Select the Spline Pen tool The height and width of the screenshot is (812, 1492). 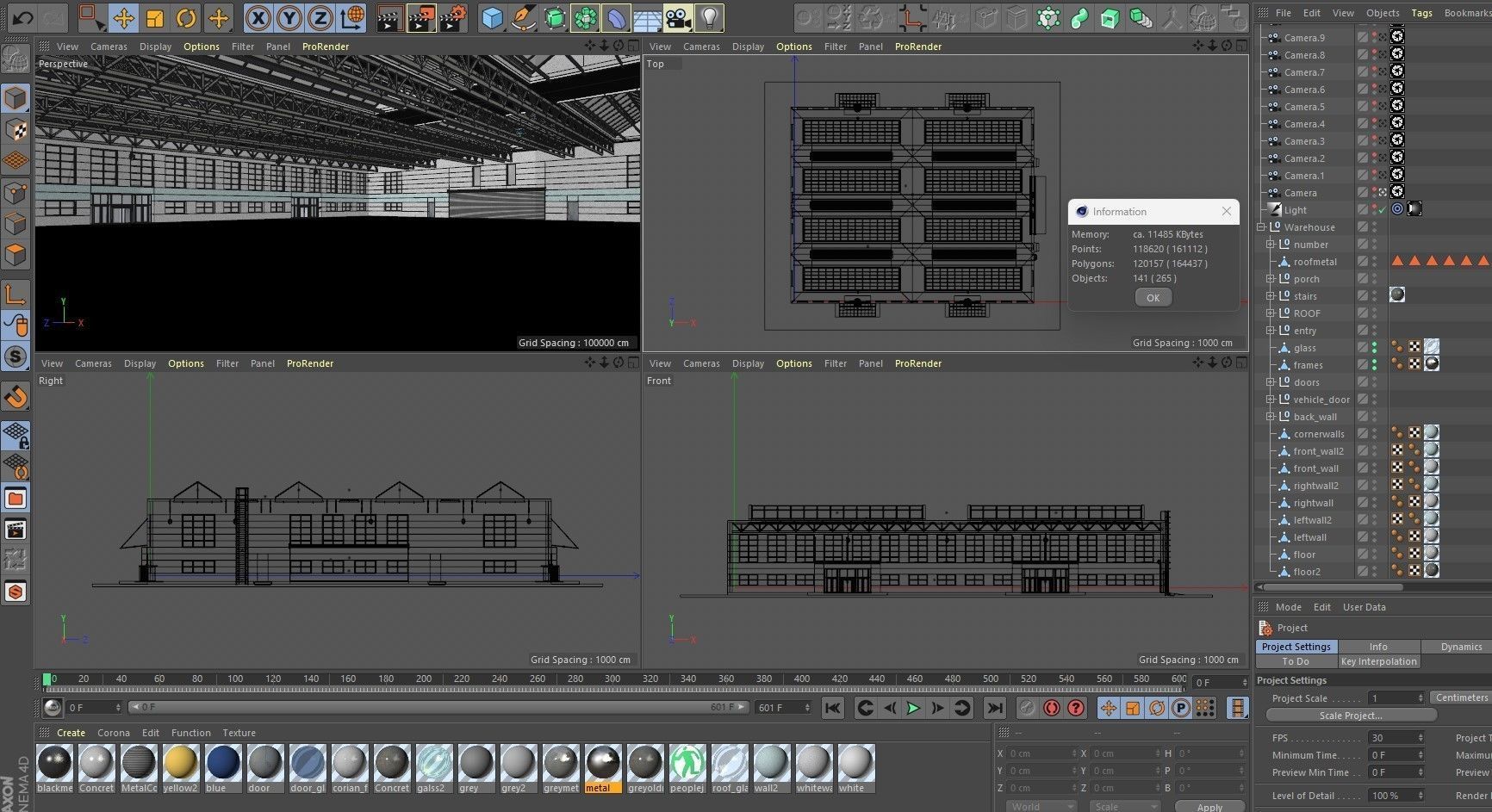click(x=523, y=17)
